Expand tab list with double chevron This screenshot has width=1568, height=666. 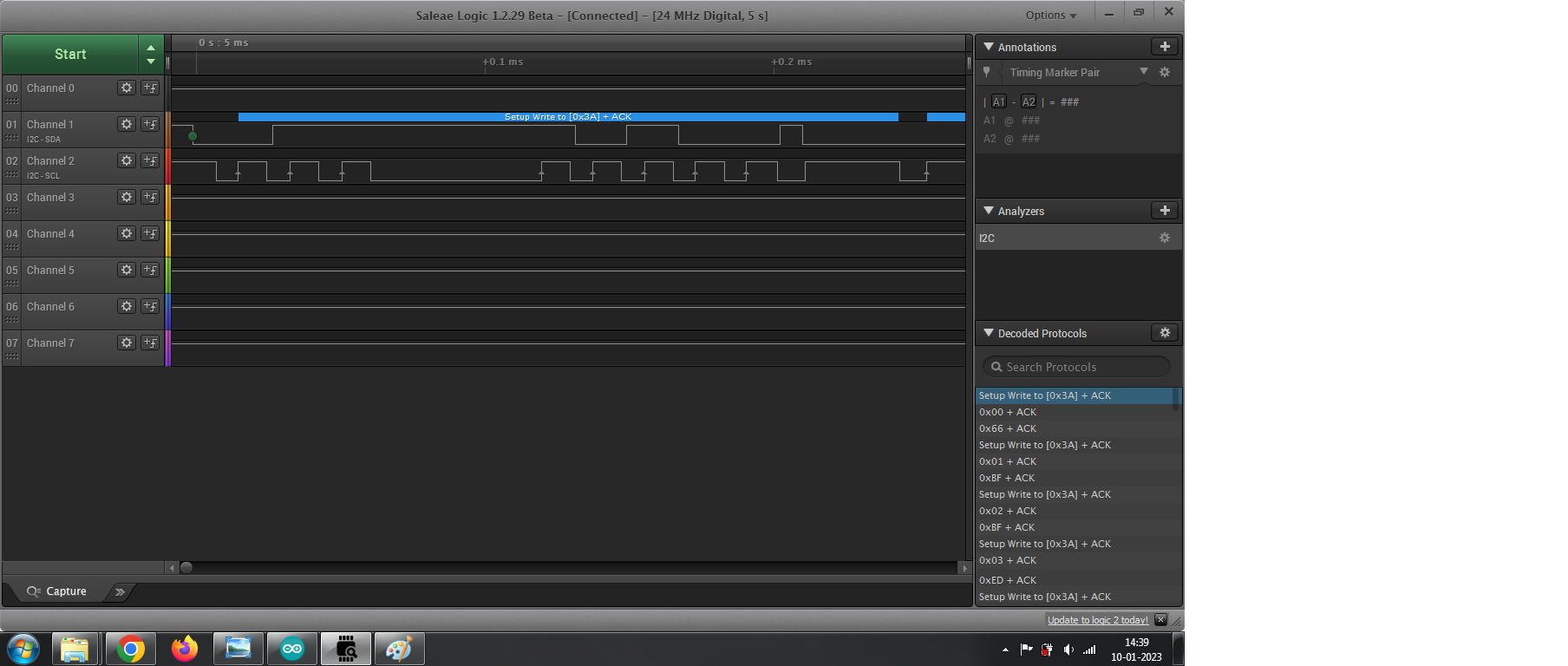120,591
